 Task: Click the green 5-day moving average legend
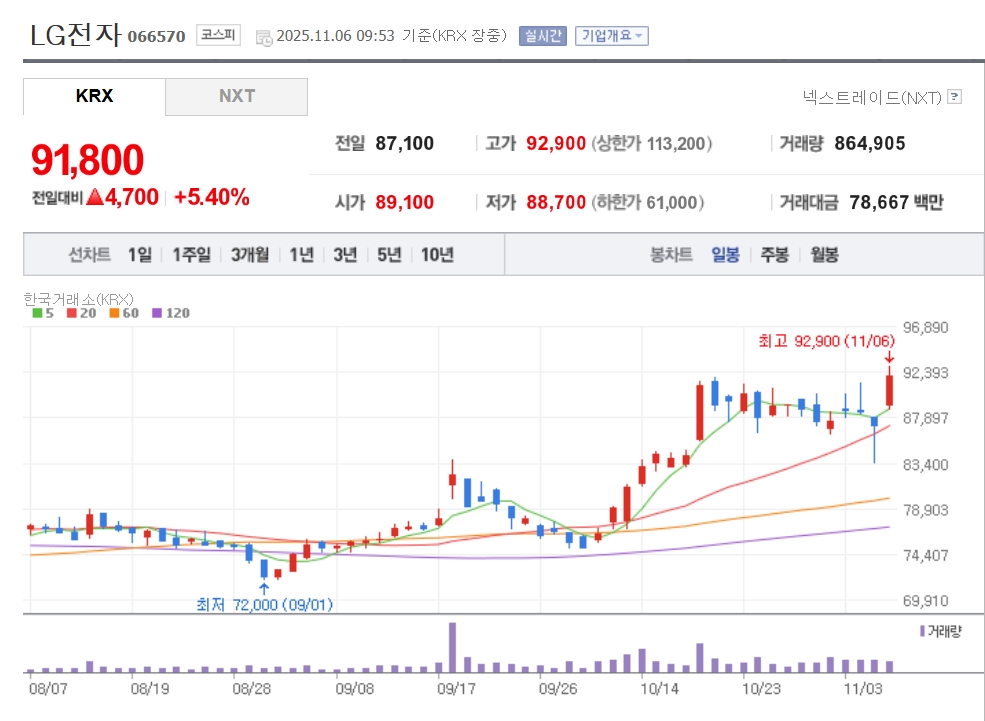point(42,313)
